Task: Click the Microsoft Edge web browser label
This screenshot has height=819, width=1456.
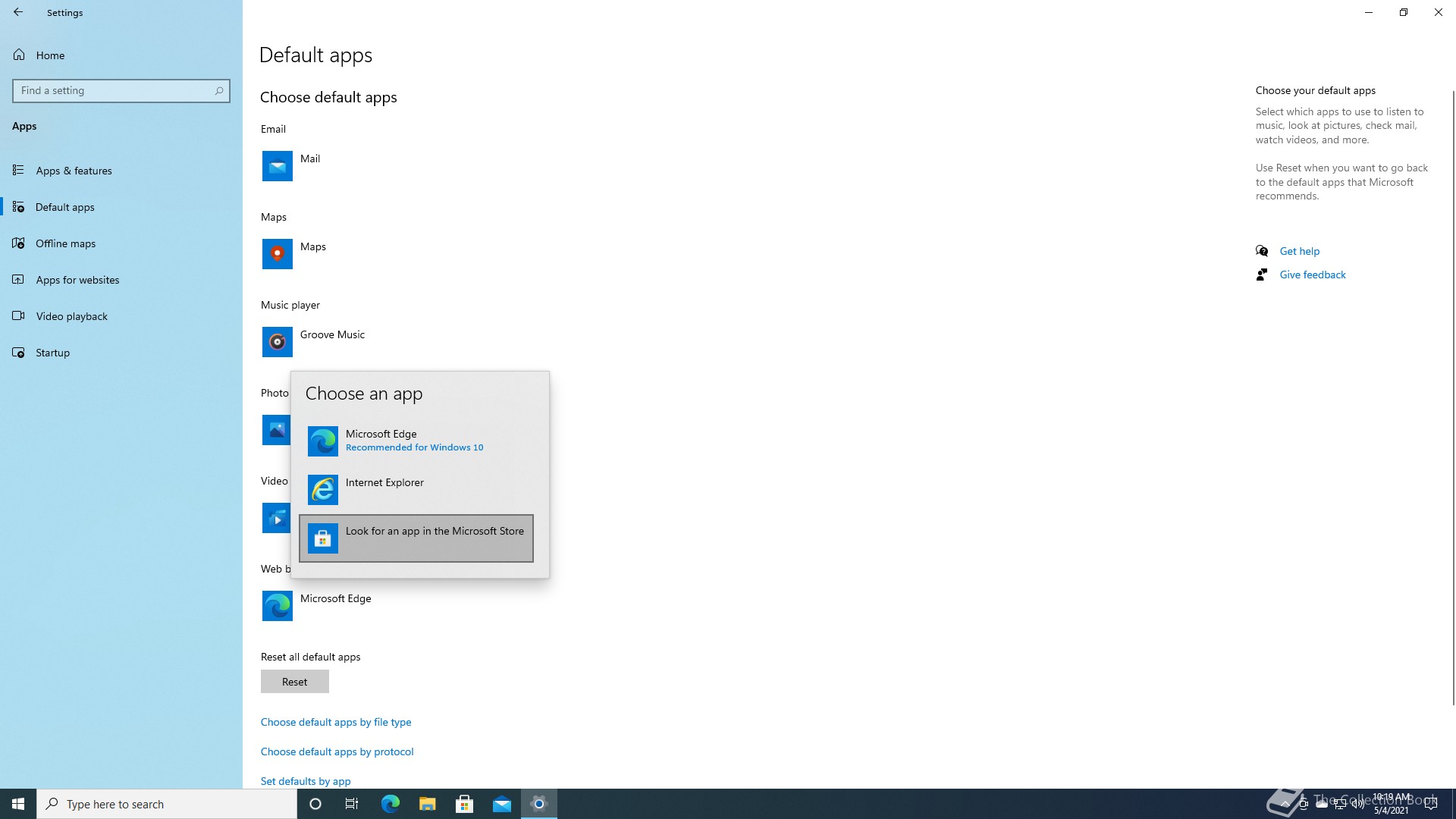Action: click(x=336, y=598)
